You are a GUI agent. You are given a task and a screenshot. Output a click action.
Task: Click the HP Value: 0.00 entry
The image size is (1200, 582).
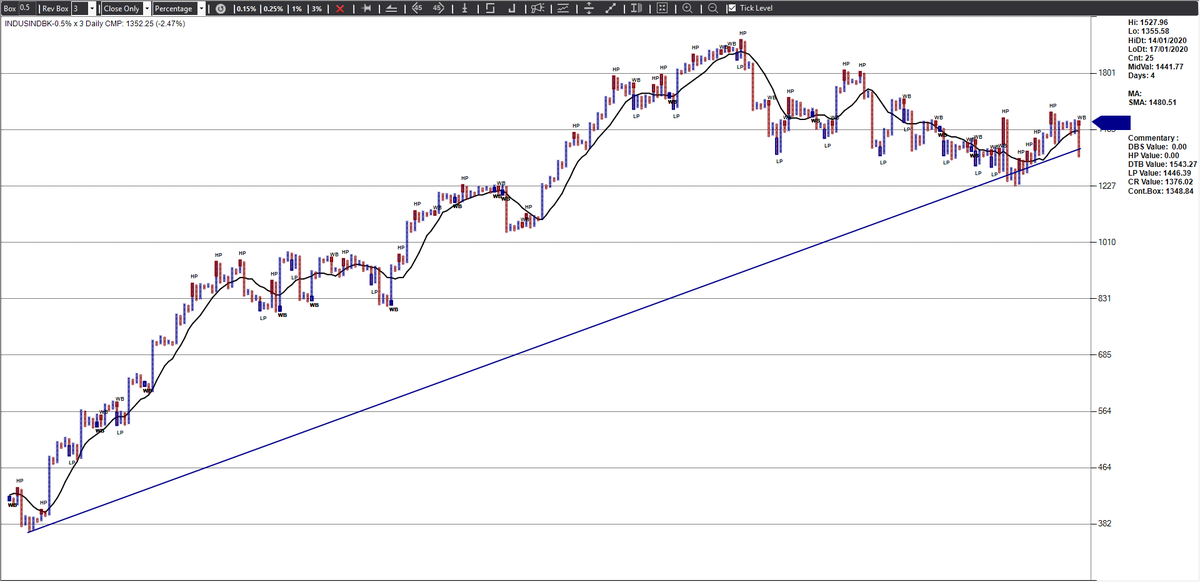1153,155
